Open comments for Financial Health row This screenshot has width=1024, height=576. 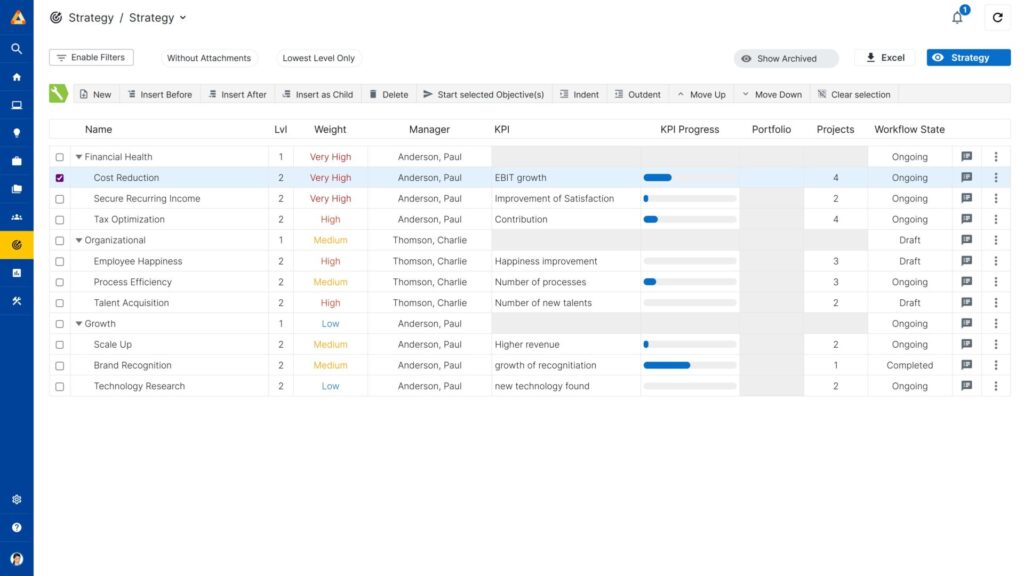click(x=967, y=157)
